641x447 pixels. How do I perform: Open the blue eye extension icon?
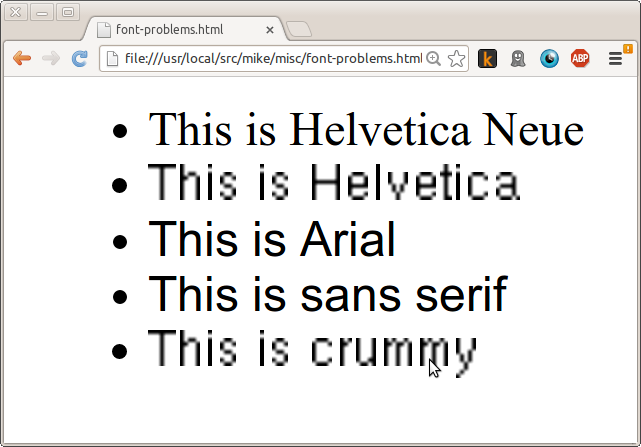[549, 58]
